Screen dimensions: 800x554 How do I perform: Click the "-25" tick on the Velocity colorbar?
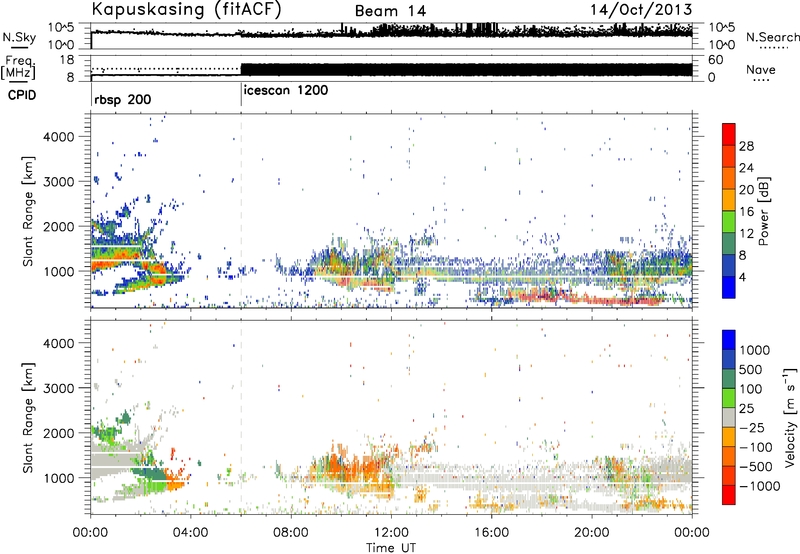[x=751, y=427]
